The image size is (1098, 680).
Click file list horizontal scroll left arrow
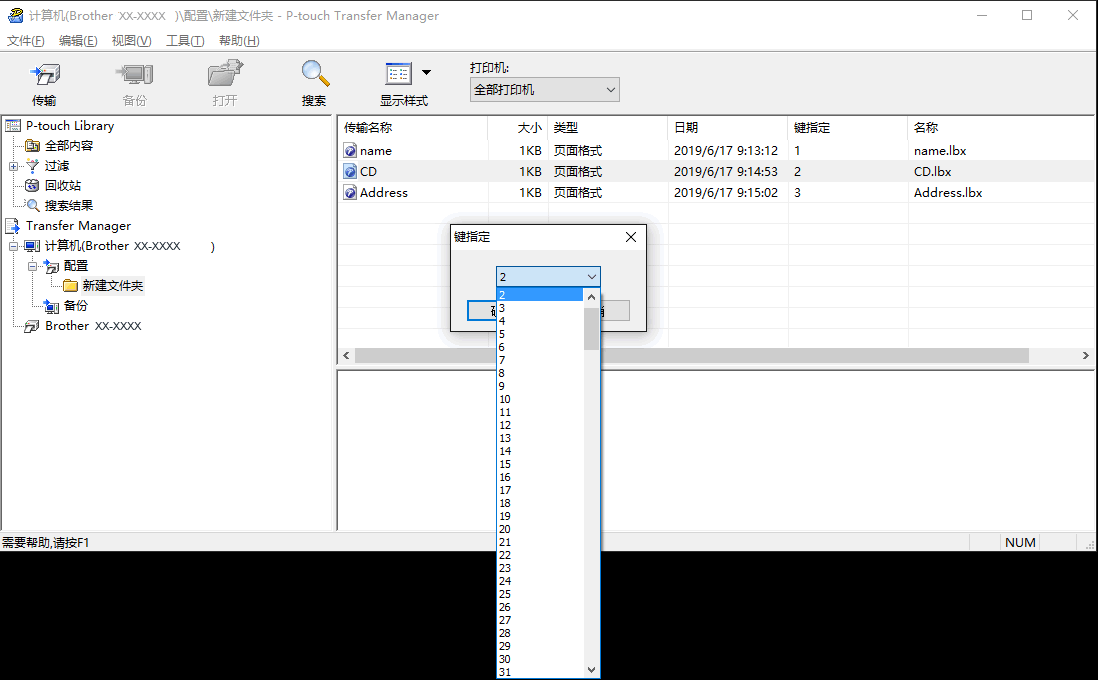(346, 356)
